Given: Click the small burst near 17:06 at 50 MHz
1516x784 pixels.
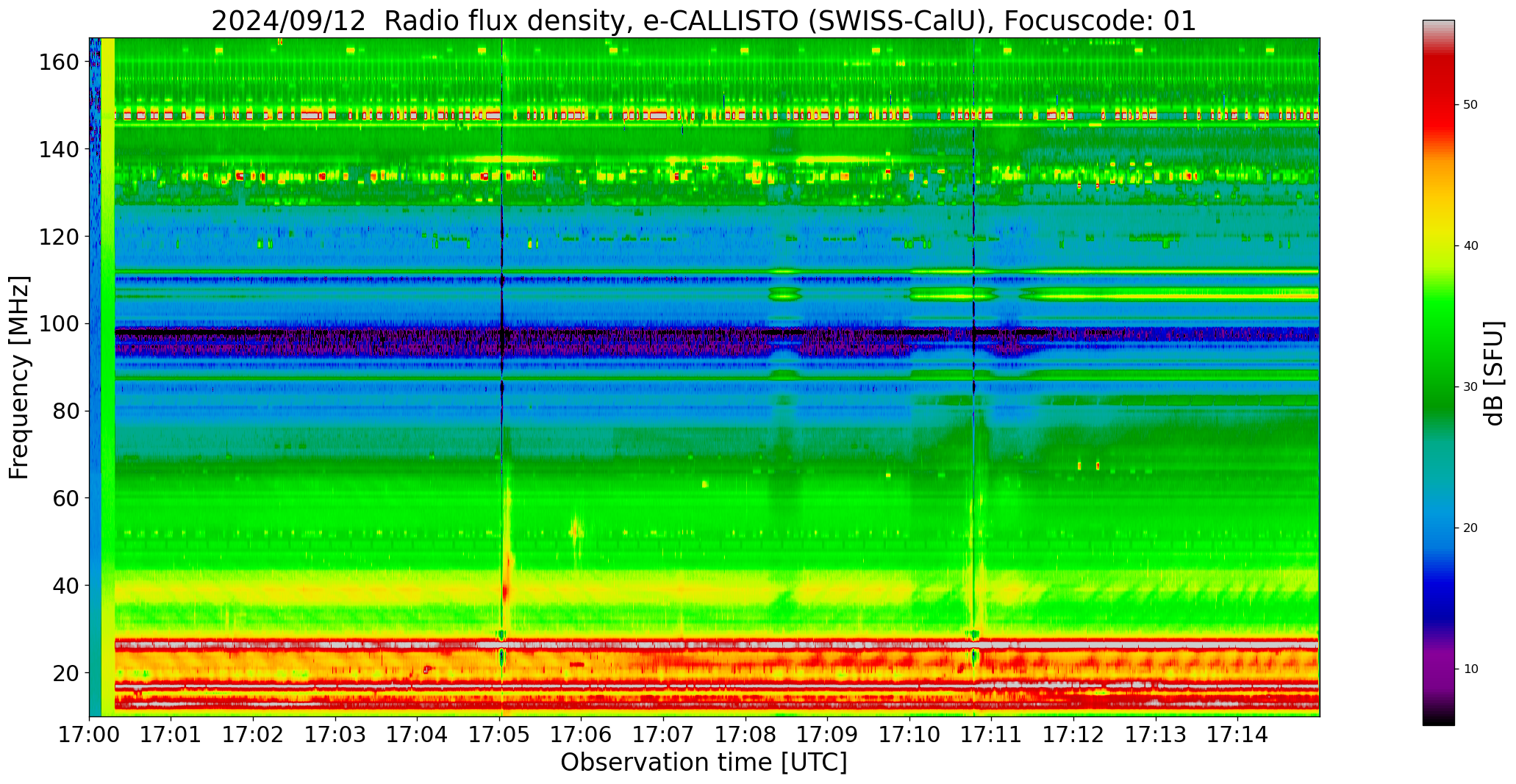Looking at the screenshot, I should point(576,531).
